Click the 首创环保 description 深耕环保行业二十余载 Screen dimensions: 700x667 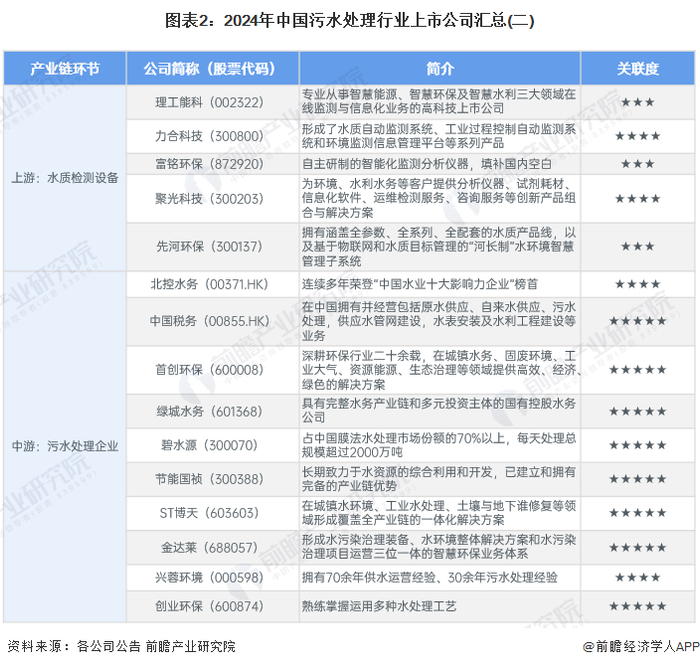point(441,370)
